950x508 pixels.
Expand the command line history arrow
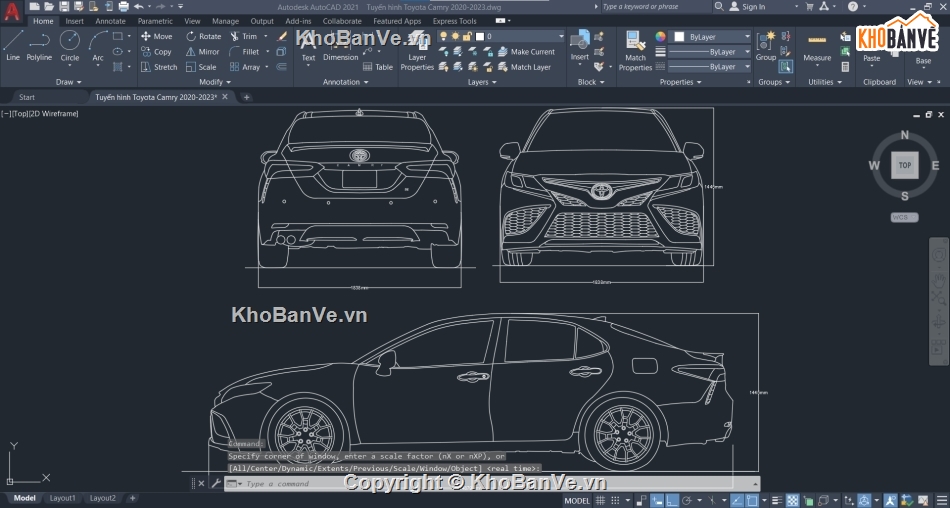tap(755, 484)
